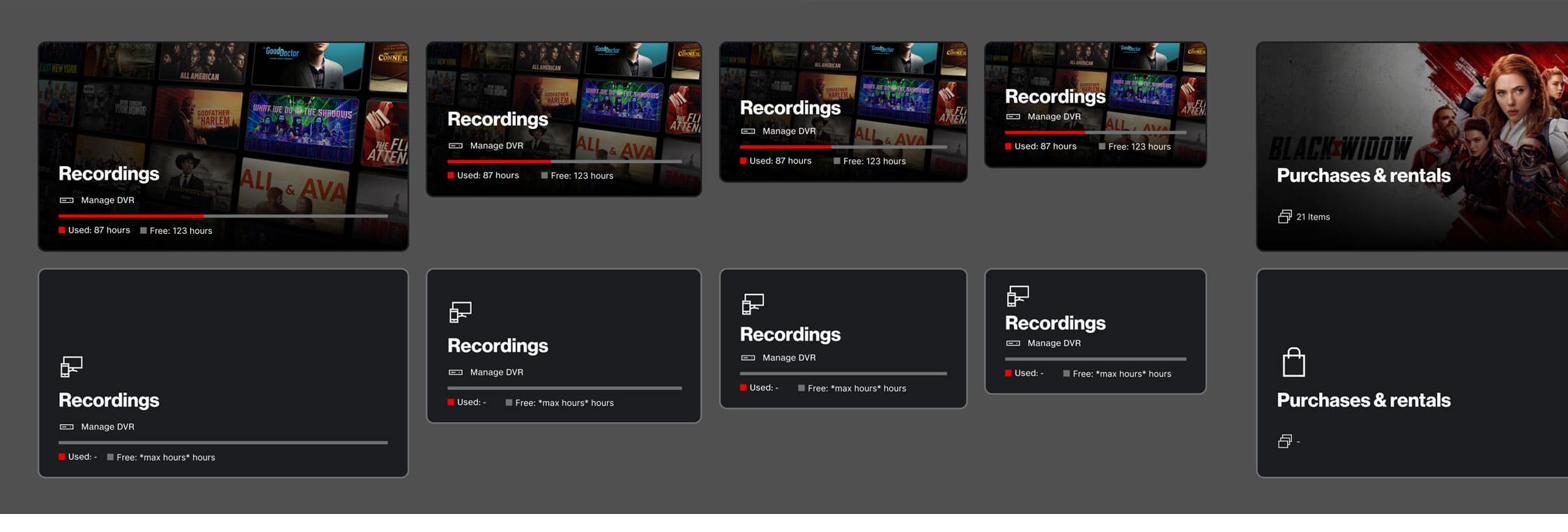The height and width of the screenshot is (532, 1568).
Task: Click the empty storage bar on the smallest empty Recordings card
Action: pos(1096,359)
